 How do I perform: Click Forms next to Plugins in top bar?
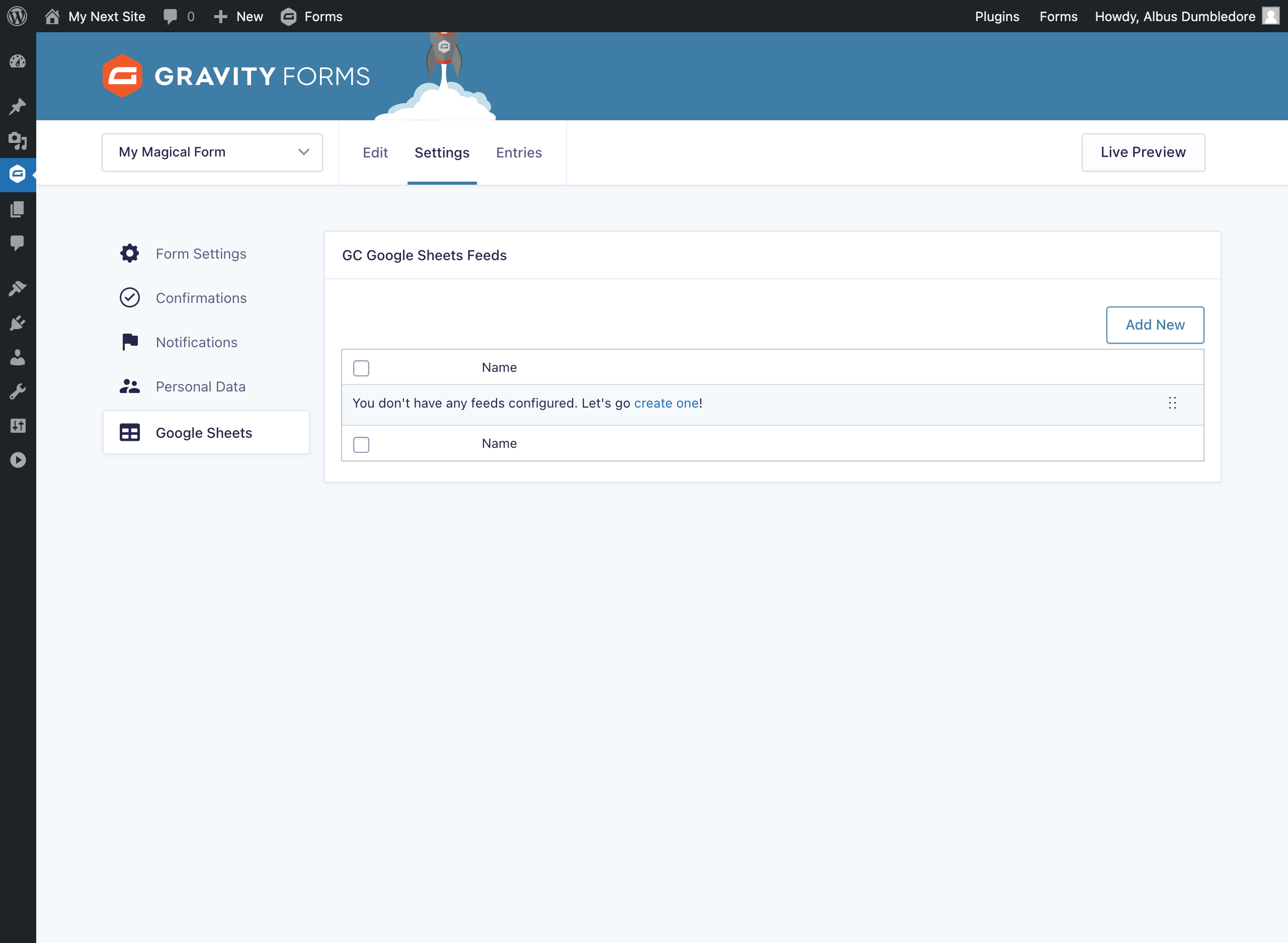1058,16
